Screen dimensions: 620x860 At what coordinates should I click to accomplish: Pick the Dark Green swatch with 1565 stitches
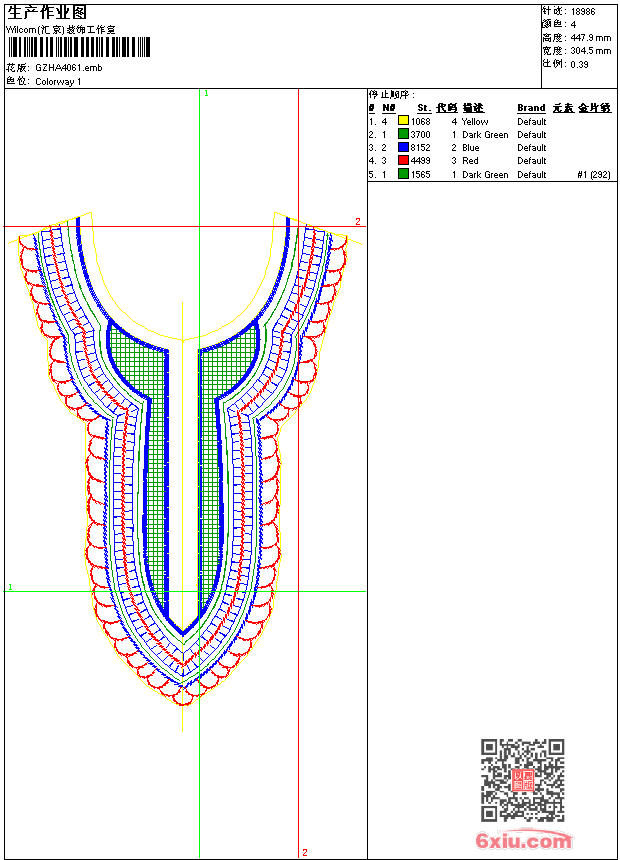(403, 174)
